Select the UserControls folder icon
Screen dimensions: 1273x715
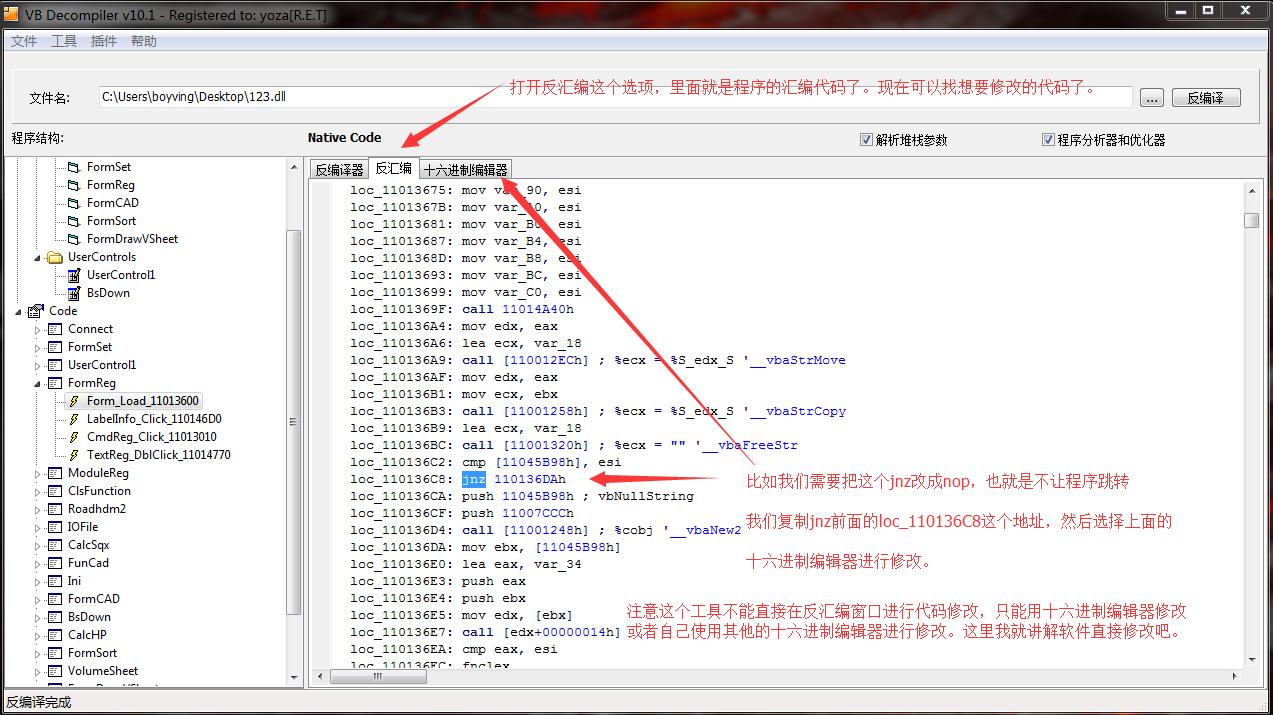click(x=55, y=257)
